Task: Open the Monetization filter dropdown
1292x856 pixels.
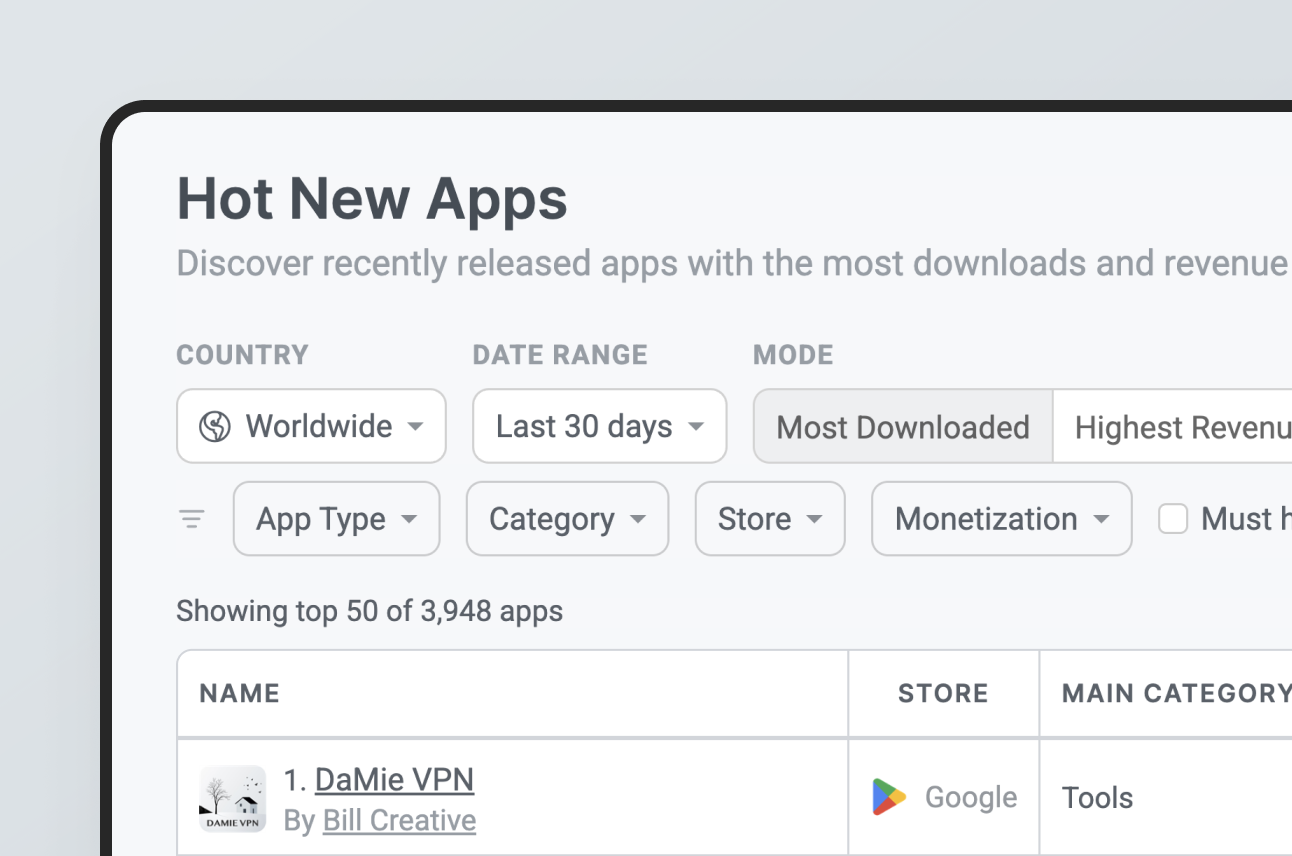Action: (x=1001, y=519)
